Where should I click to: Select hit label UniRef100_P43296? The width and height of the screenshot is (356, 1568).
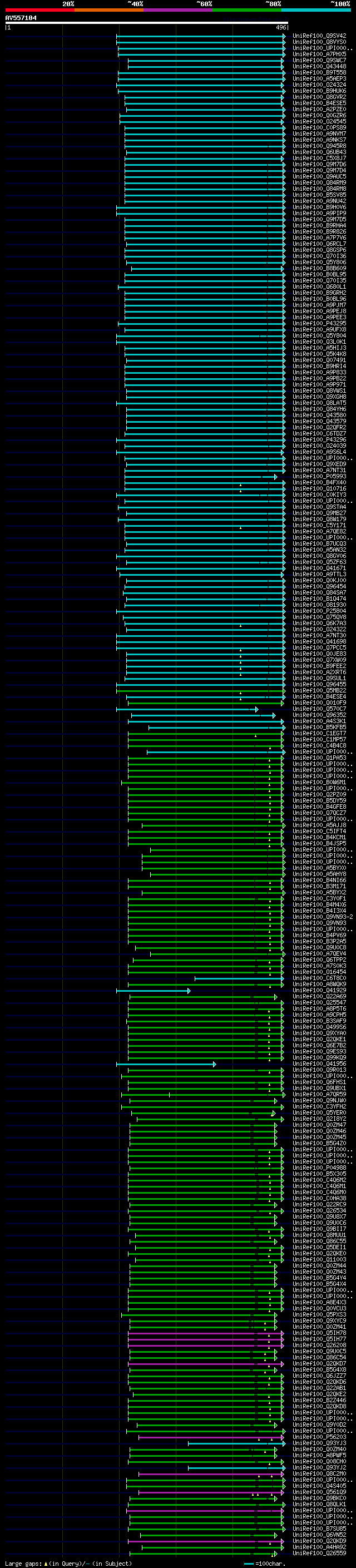click(x=319, y=439)
